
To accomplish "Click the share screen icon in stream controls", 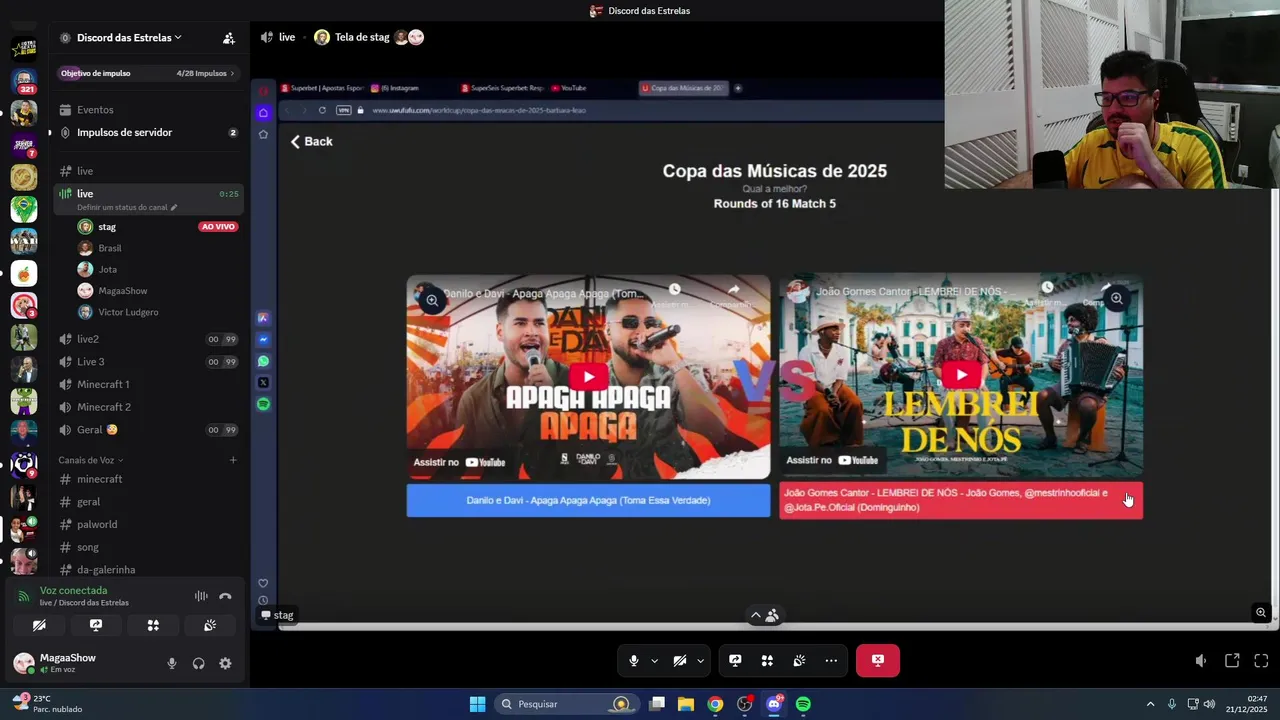I will (735, 660).
